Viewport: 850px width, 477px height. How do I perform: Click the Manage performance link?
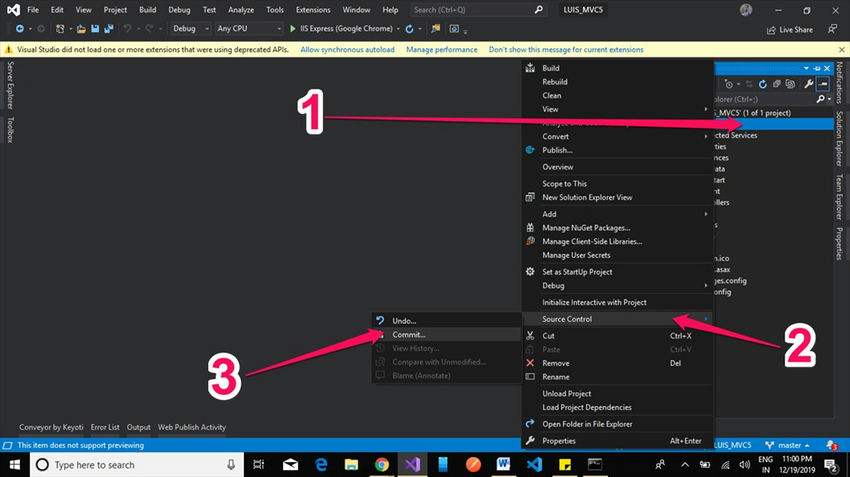(442, 49)
